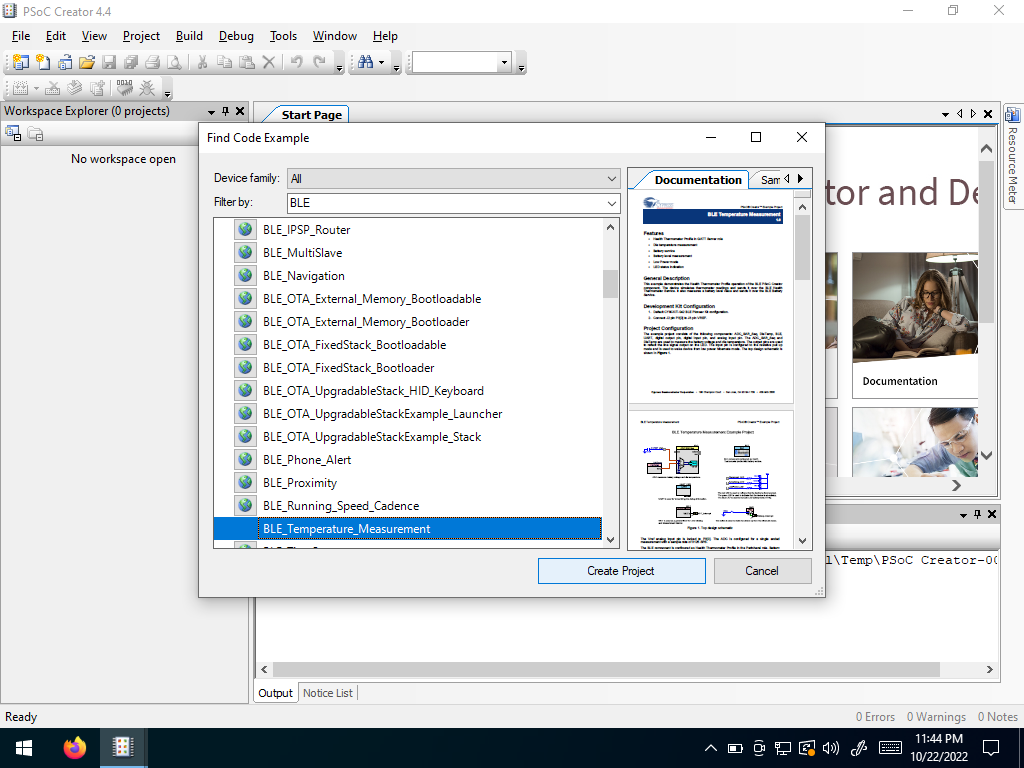Click the Open folder toolbar icon

point(87,63)
